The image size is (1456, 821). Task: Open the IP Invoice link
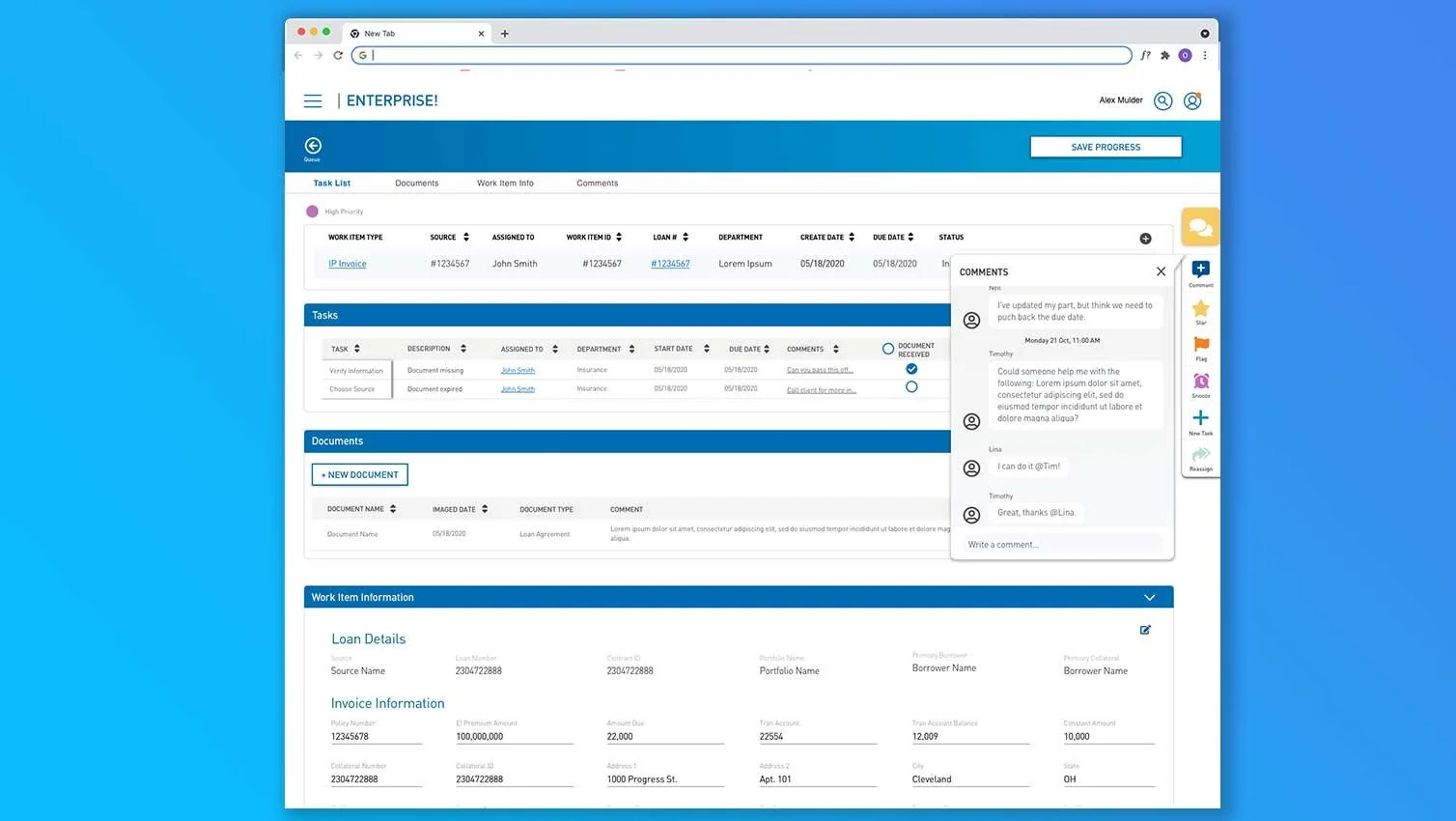pyautogui.click(x=348, y=264)
